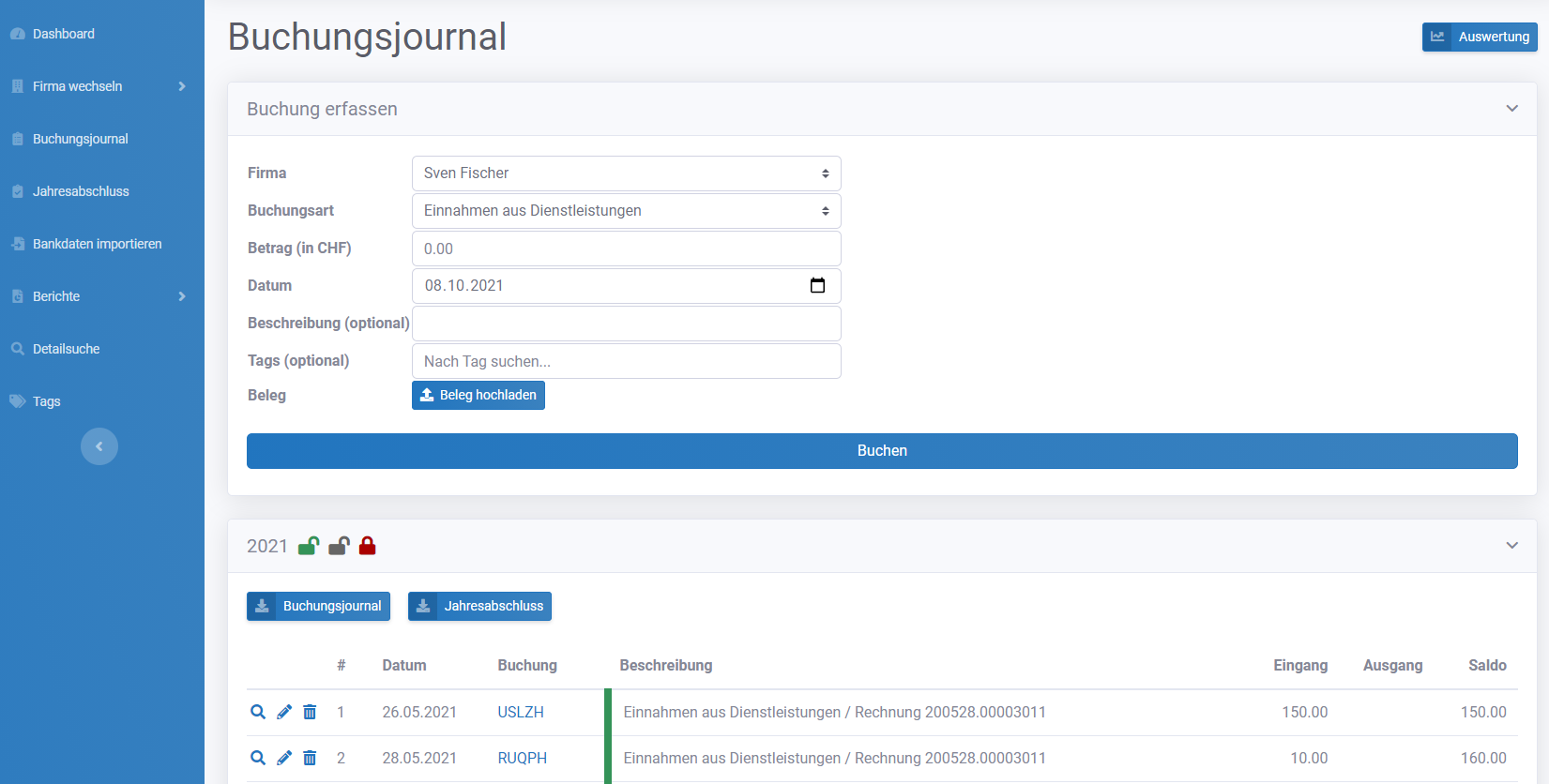Click the Betrag (in CHF) input field
The height and width of the screenshot is (784, 1549).
[x=626, y=249]
